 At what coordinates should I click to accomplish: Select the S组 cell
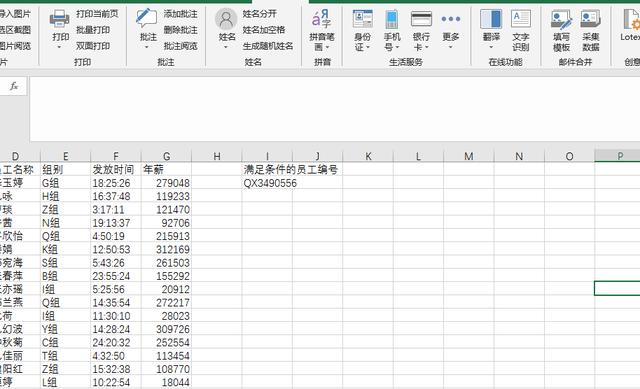(x=65, y=263)
